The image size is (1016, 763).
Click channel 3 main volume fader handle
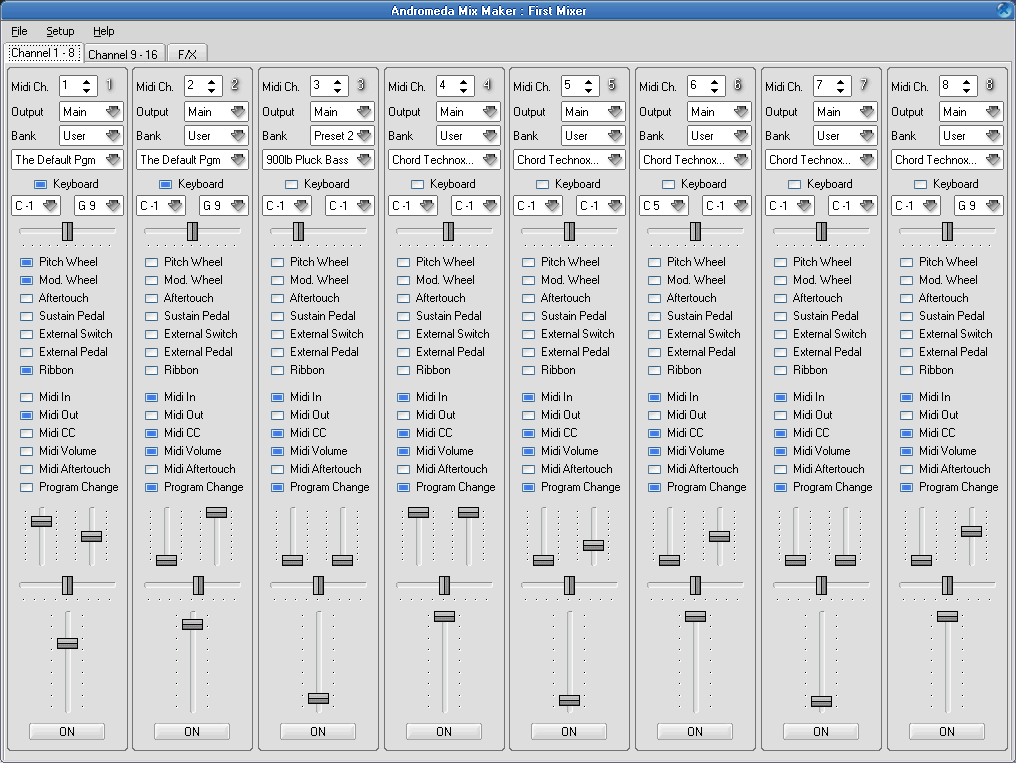pos(318,698)
